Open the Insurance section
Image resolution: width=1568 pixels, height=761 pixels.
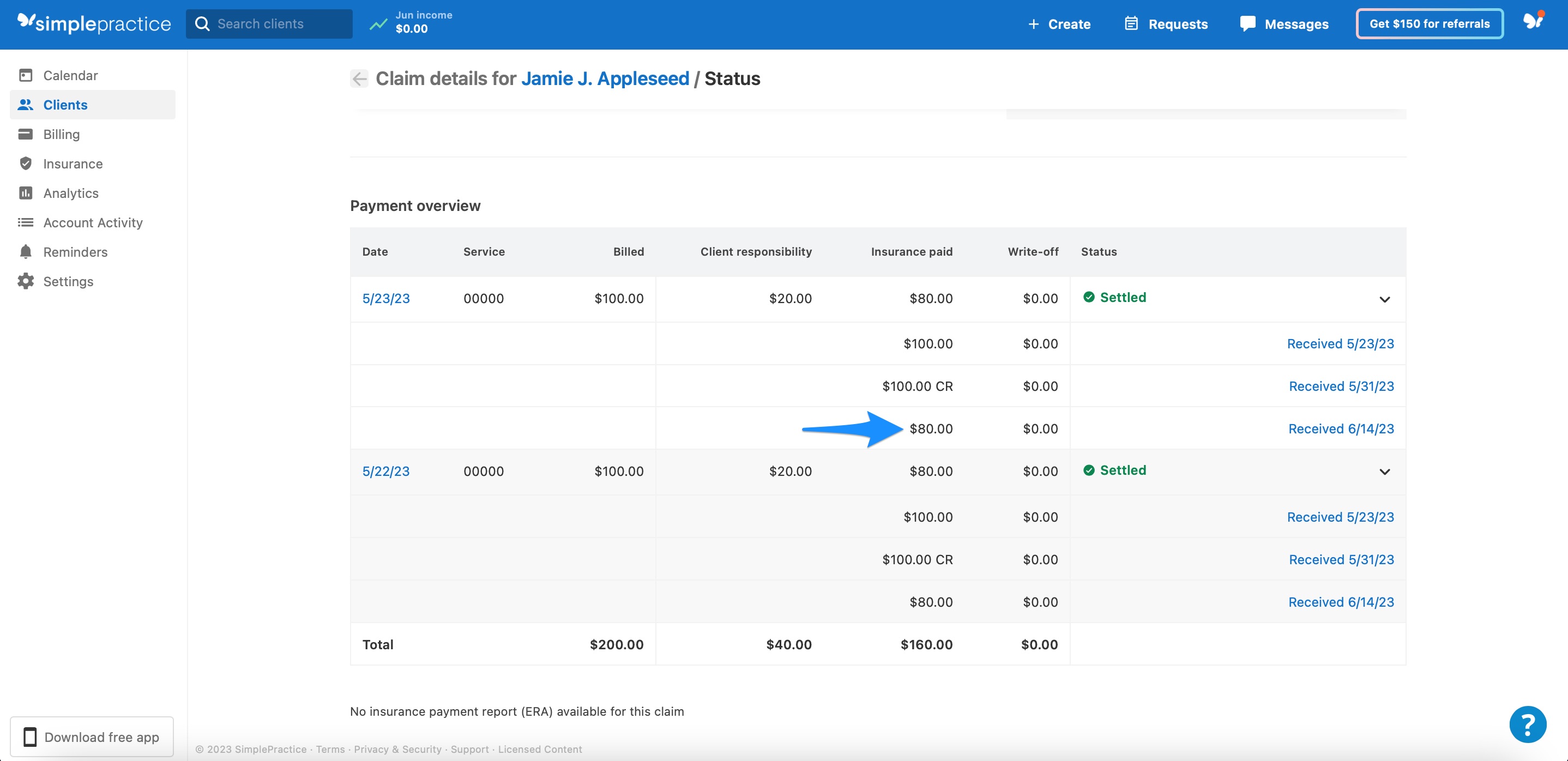pyautogui.click(x=73, y=163)
